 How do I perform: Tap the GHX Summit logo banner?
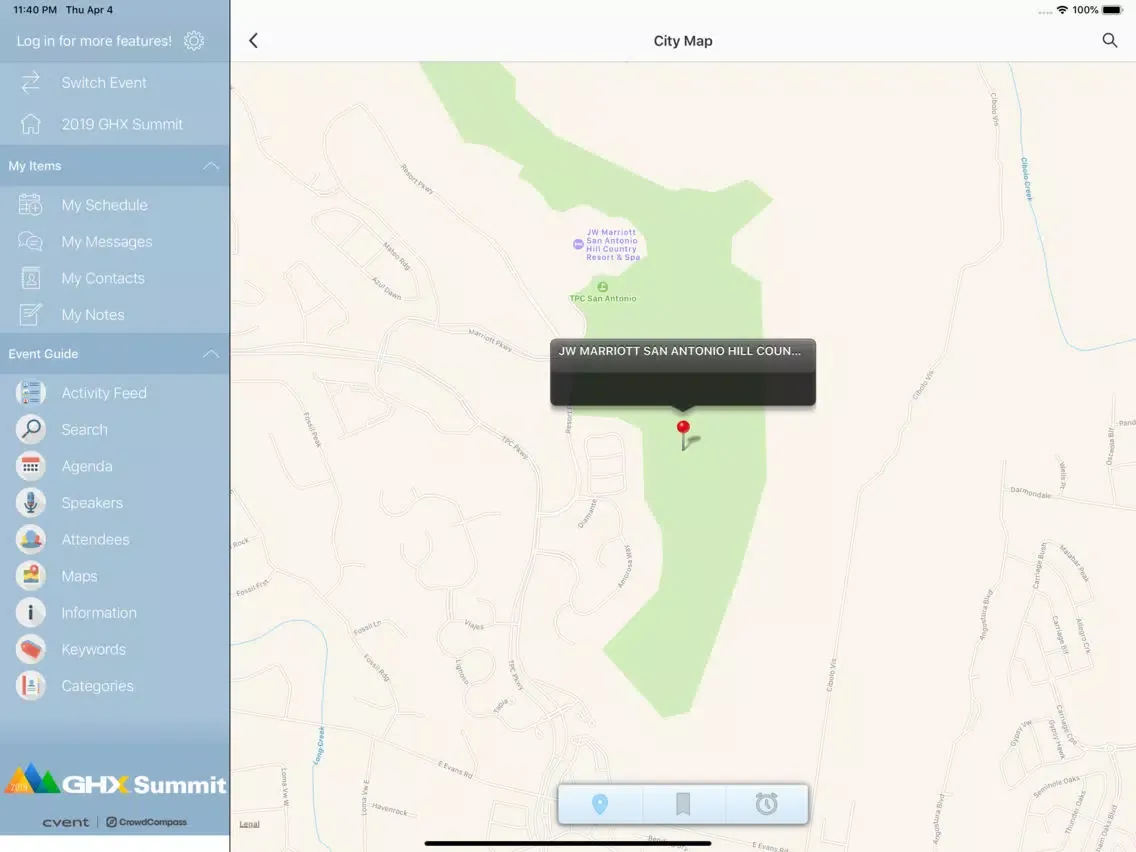click(115, 781)
